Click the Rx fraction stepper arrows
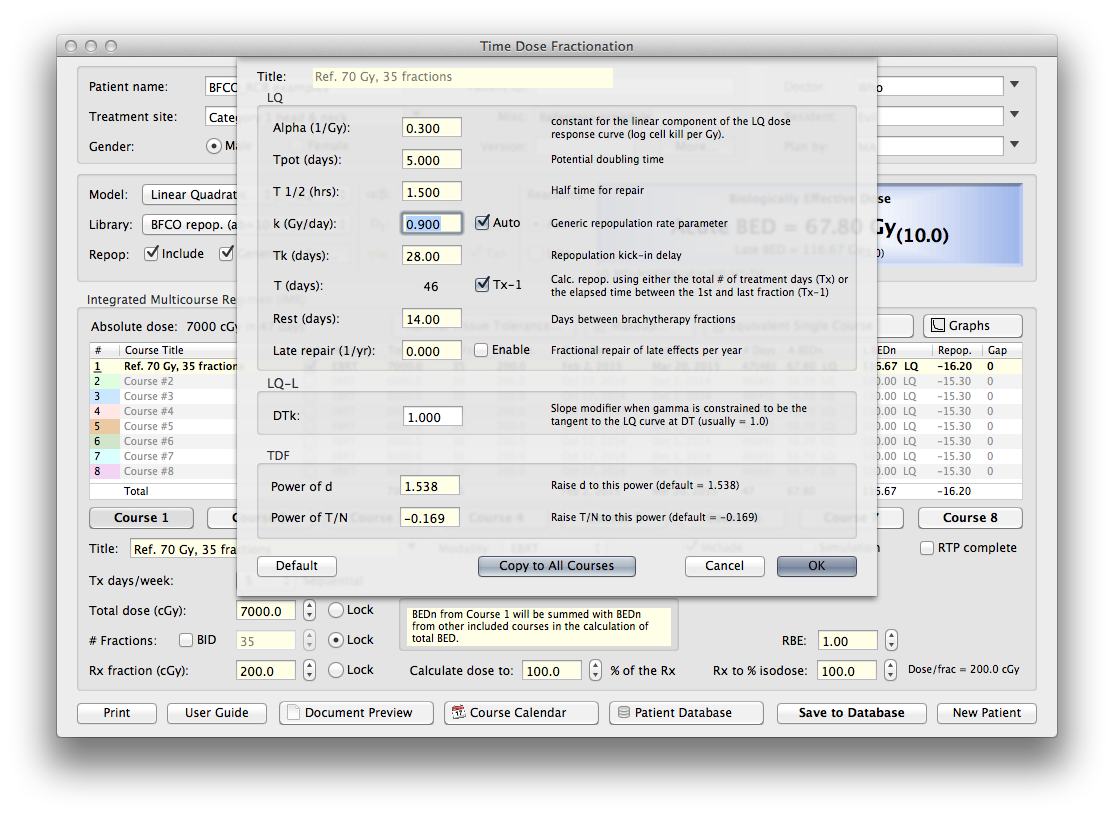 click(x=309, y=671)
